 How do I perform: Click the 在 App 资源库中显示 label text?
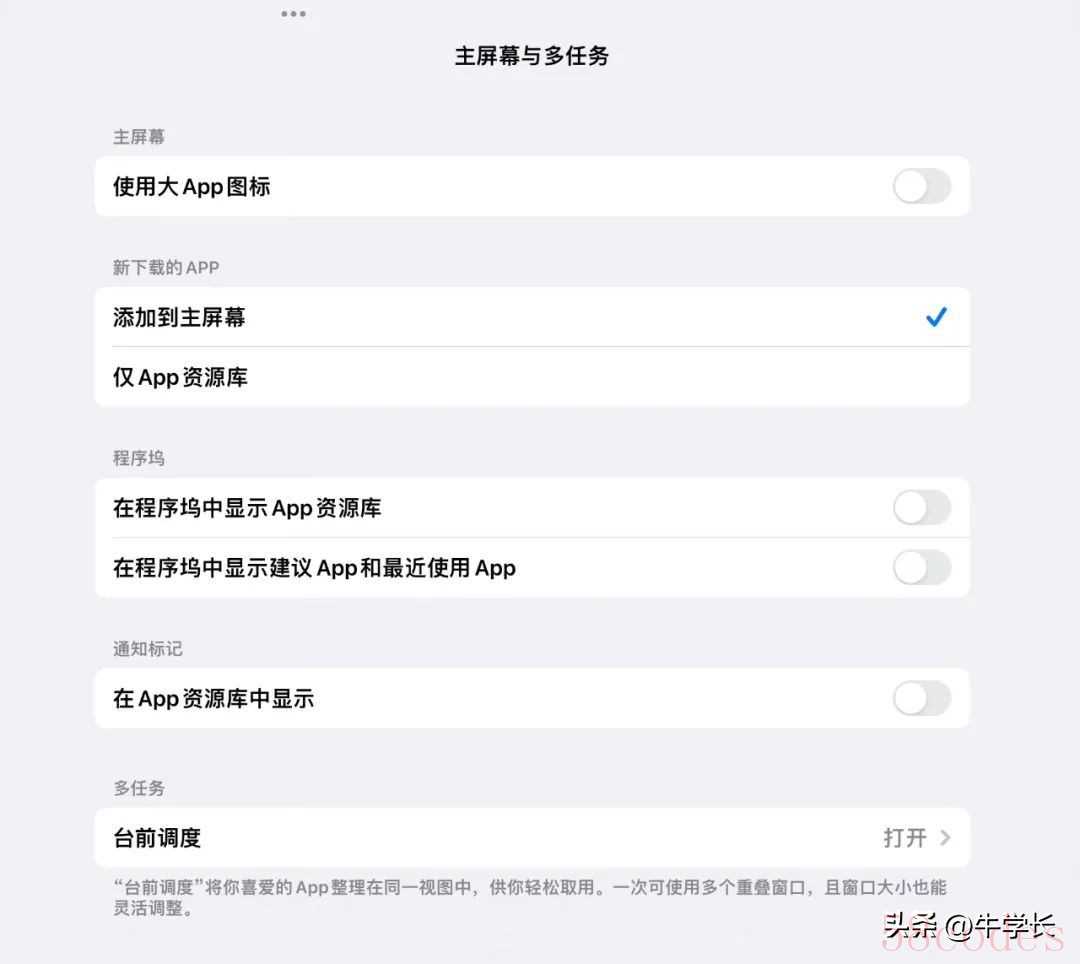tap(214, 699)
